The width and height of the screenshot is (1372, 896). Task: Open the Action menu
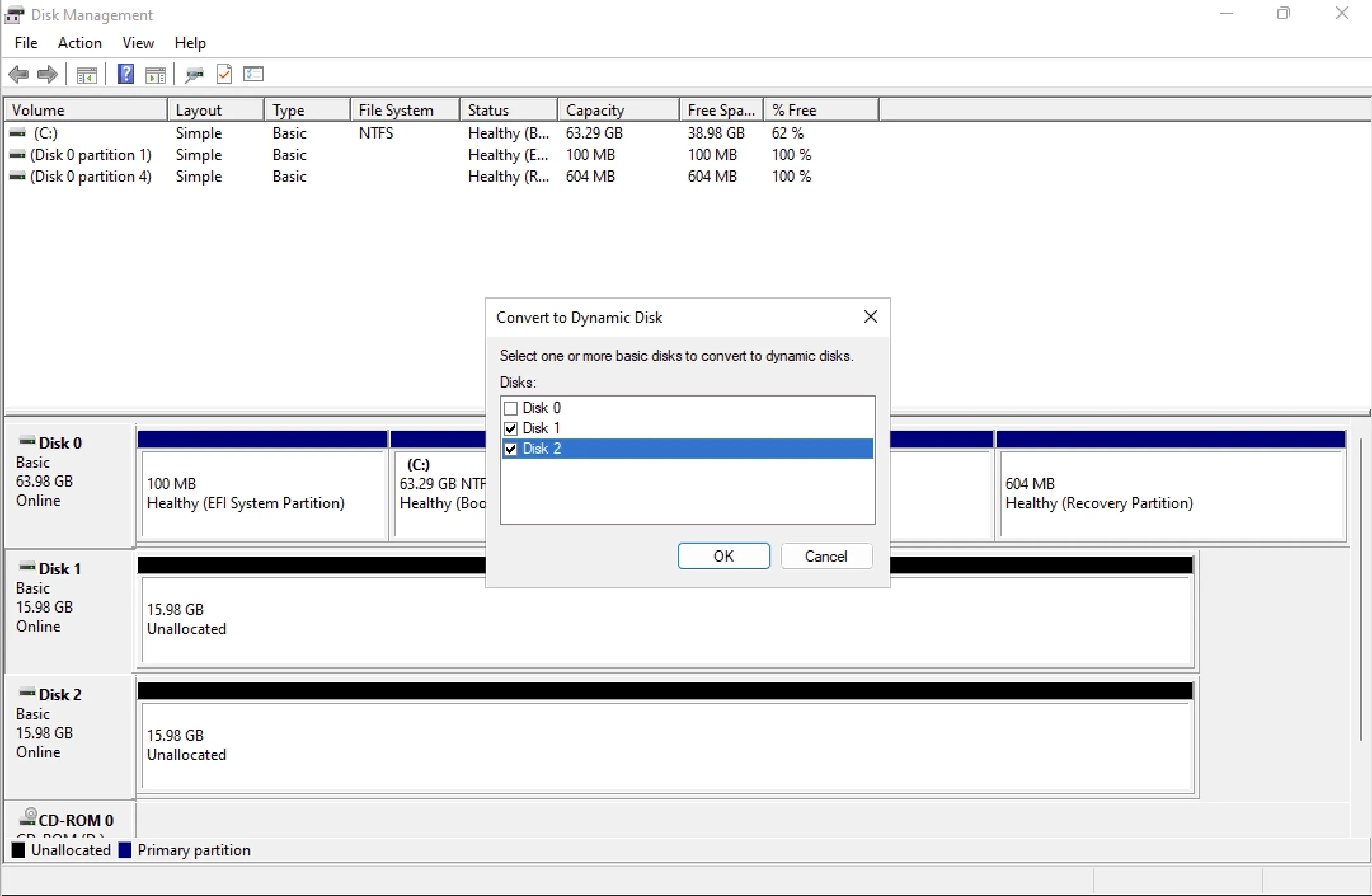pos(79,43)
